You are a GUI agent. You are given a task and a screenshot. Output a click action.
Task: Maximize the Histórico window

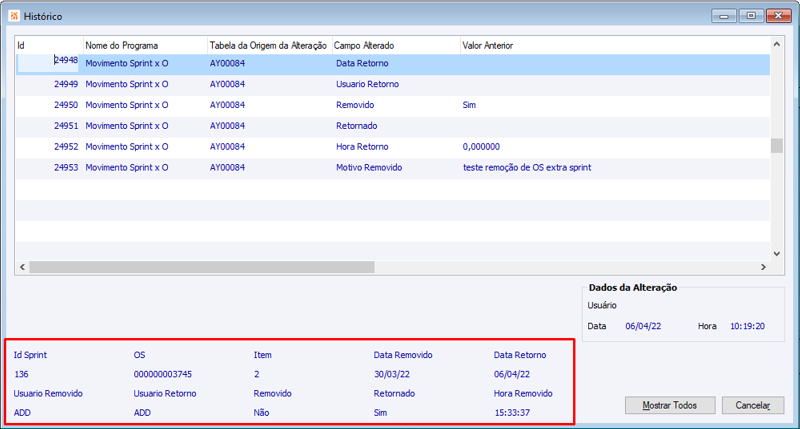pyautogui.click(x=751, y=16)
